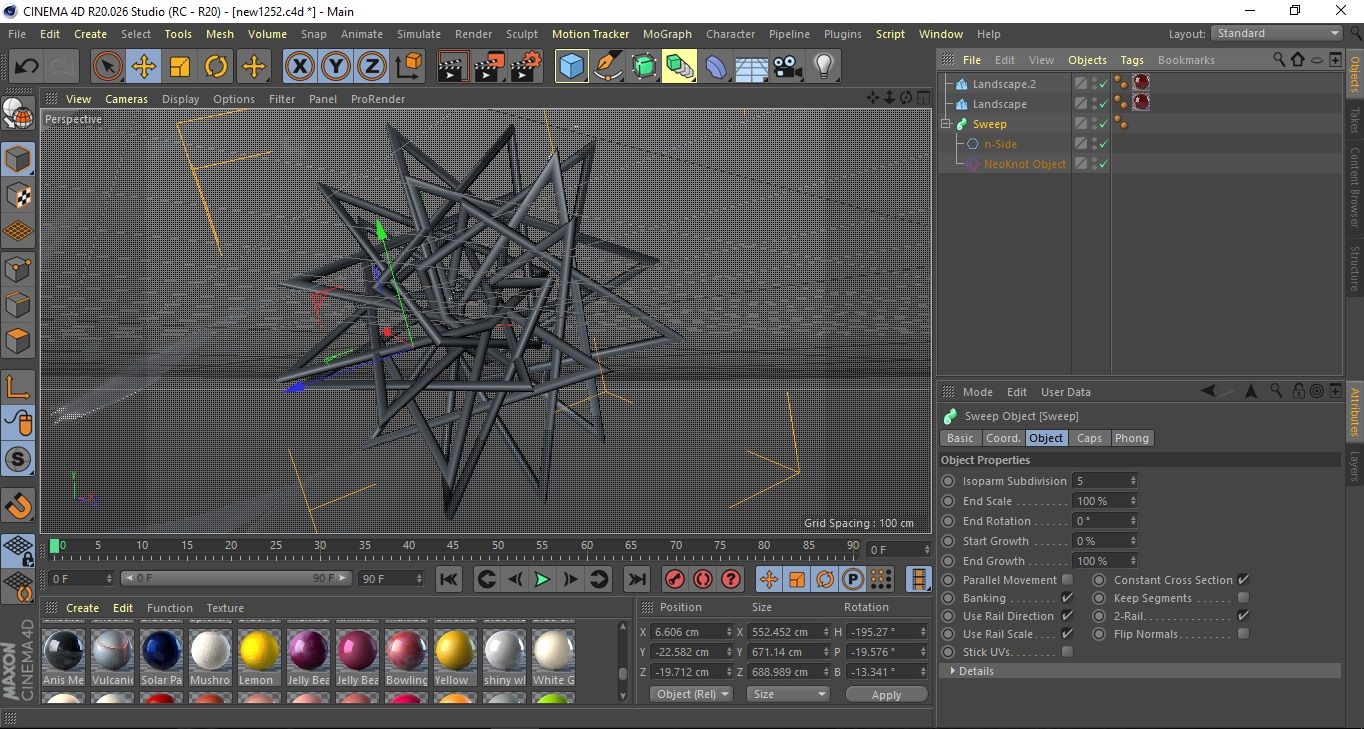Add a Floor environment object
Viewport: 1364px width, 729px height.
pos(751,67)
